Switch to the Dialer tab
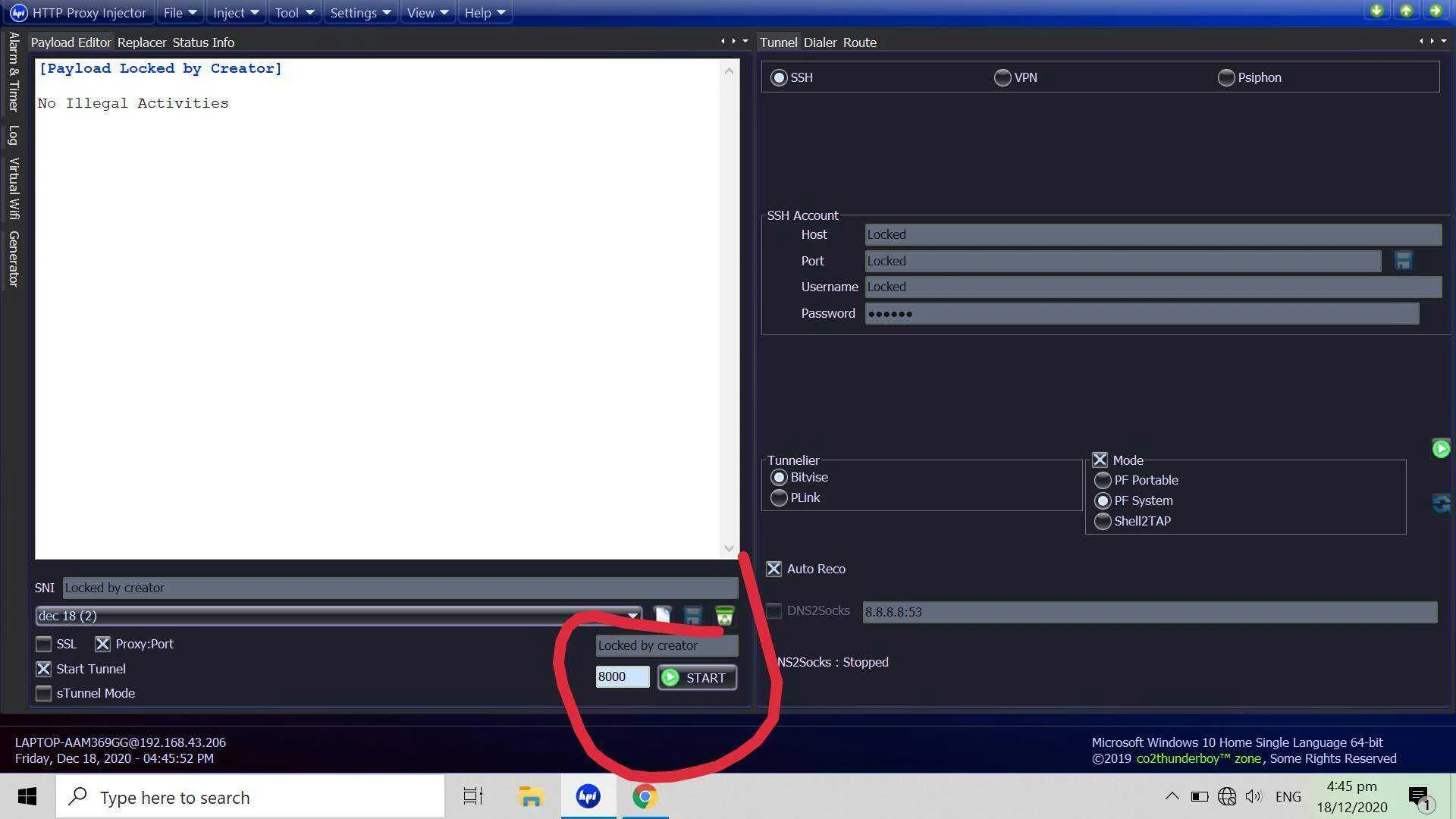Screen dimensions: 1456x819 click(x=820, y=42)
